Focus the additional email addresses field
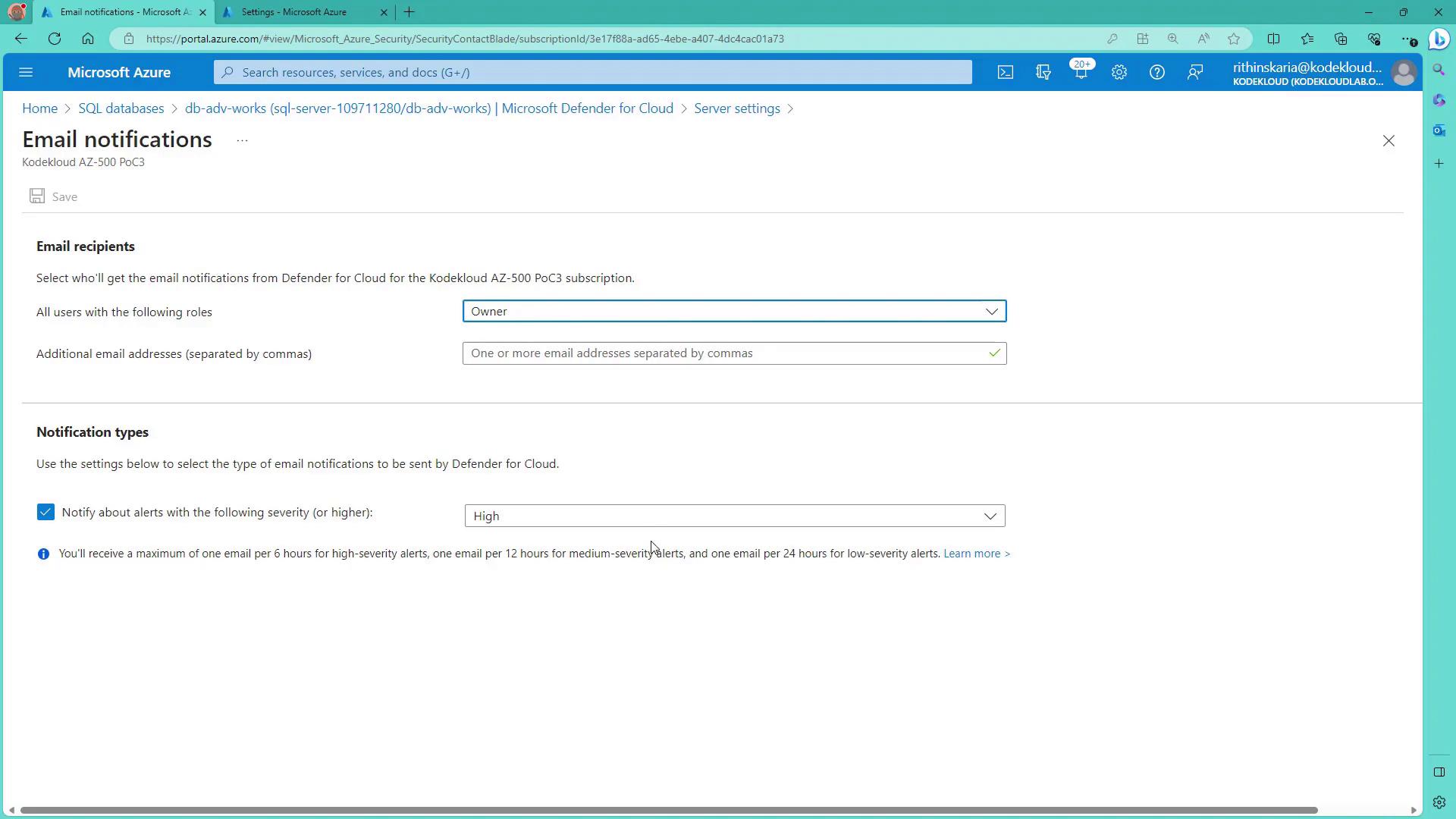The height and width of the screenshot is (819, 1456). point(724,353)
